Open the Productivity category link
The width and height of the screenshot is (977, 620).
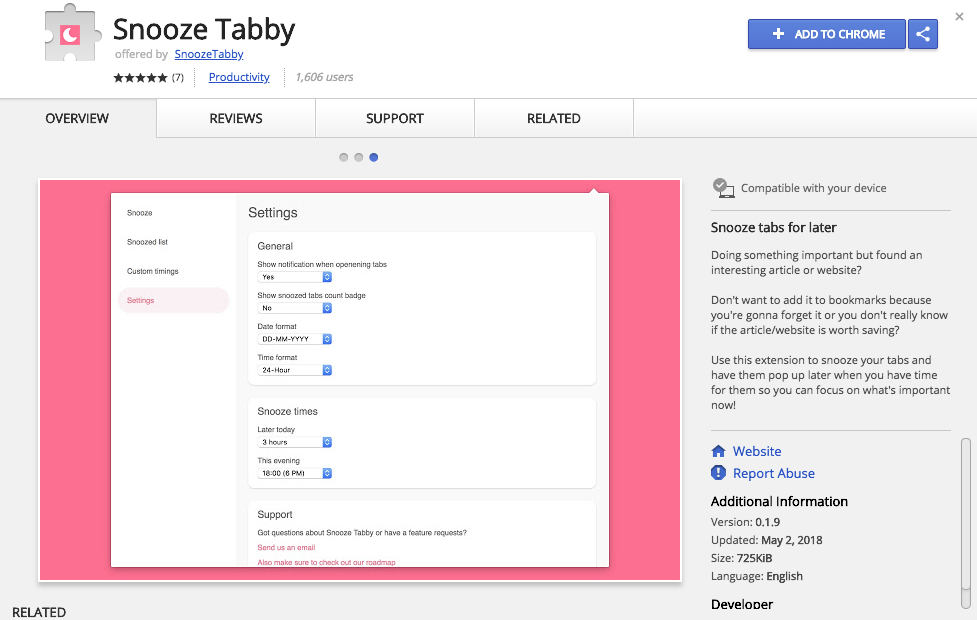click(239, 77)
